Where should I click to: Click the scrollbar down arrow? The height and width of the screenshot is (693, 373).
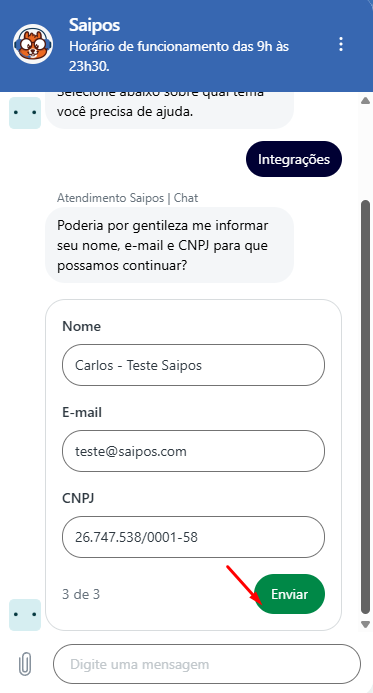pos(365,624)
